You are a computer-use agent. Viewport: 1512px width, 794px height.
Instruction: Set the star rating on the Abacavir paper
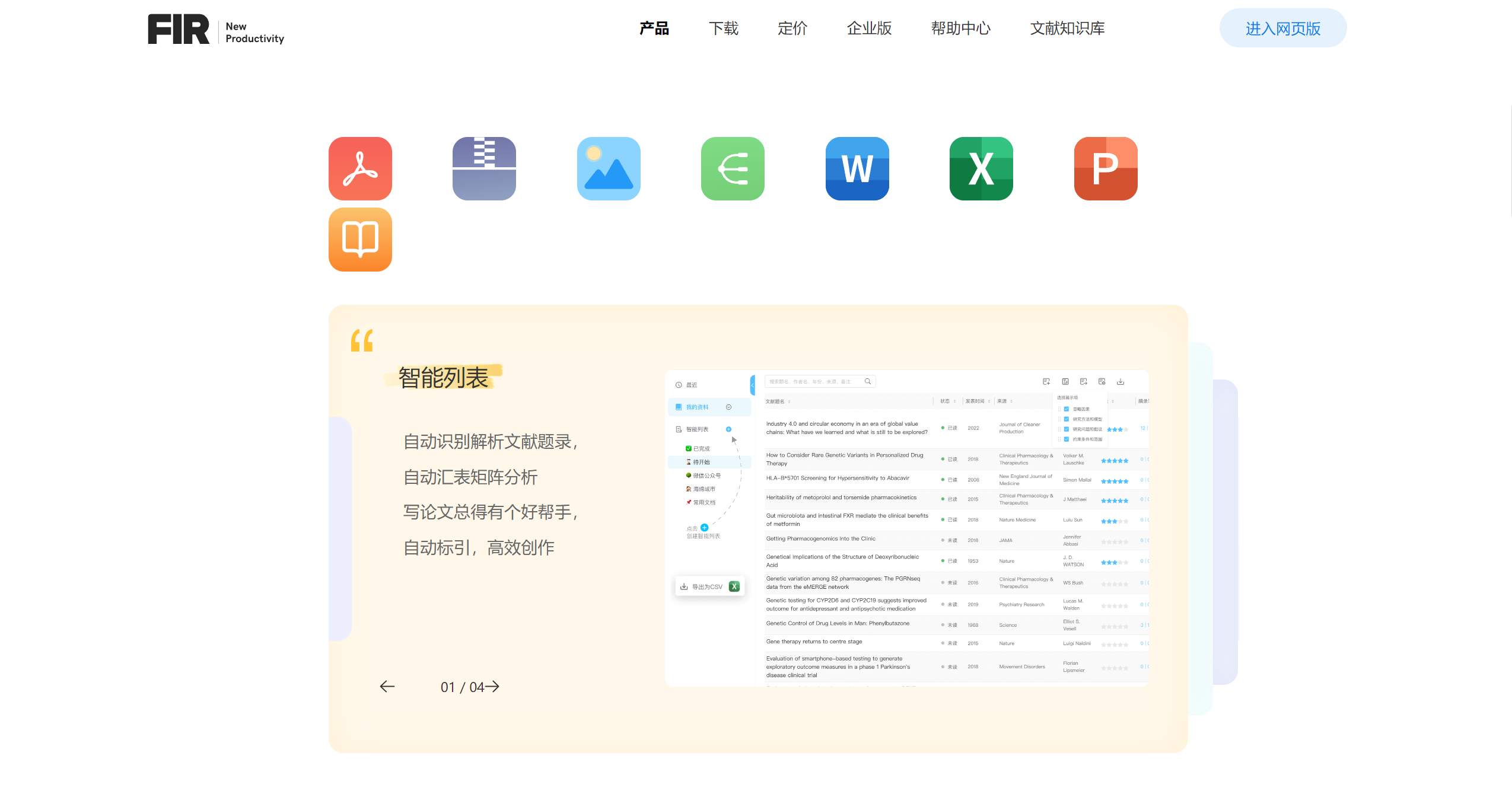(1114, 480)
